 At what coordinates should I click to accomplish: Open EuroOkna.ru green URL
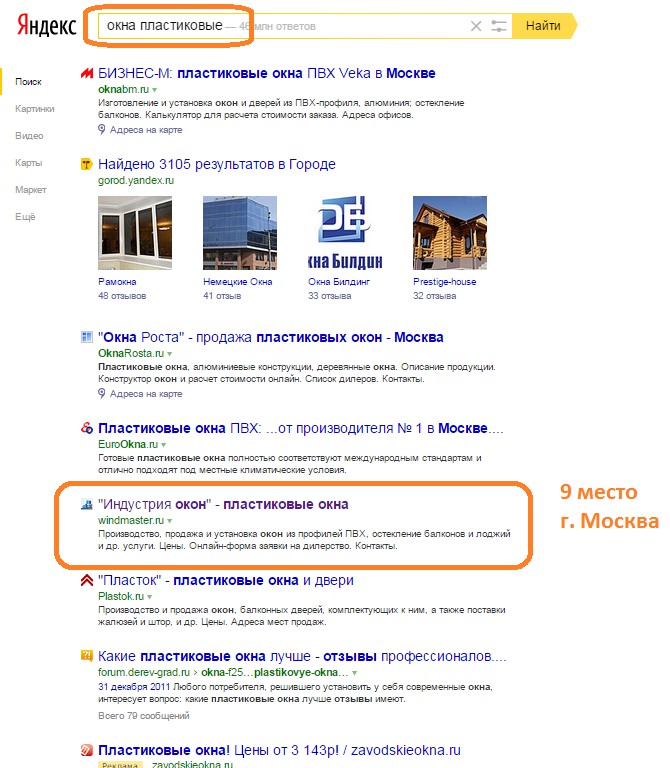[128, 444]
